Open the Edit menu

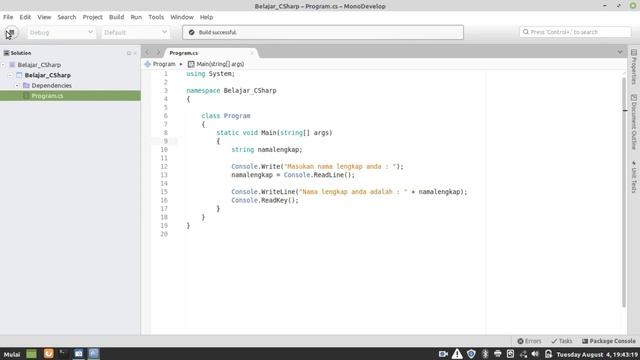tap(25, 17)
